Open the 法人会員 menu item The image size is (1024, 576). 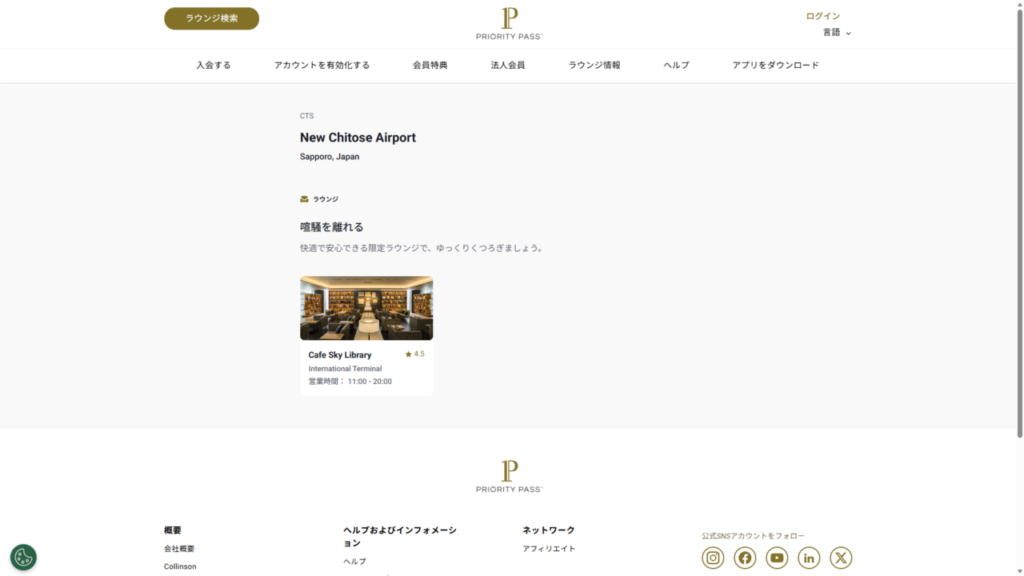click(508, 65)
